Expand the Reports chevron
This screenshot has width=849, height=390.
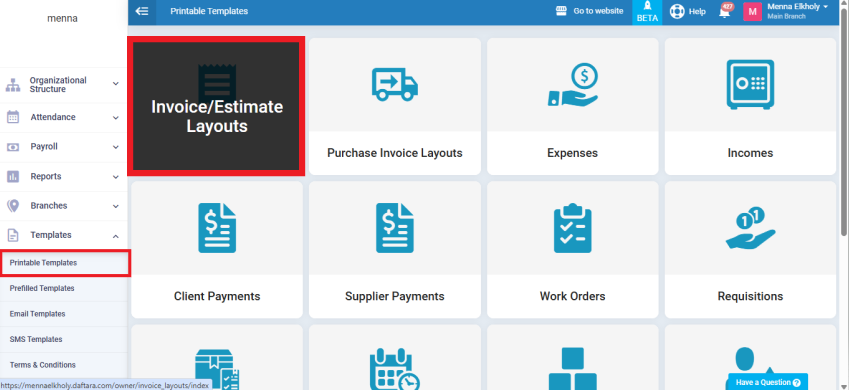click(115, 177)
